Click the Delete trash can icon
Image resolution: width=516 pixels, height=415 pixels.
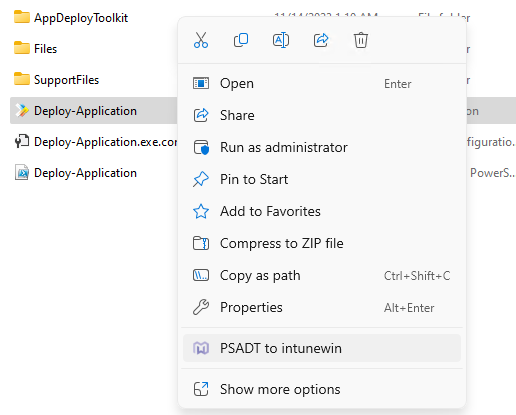(361, 40)
